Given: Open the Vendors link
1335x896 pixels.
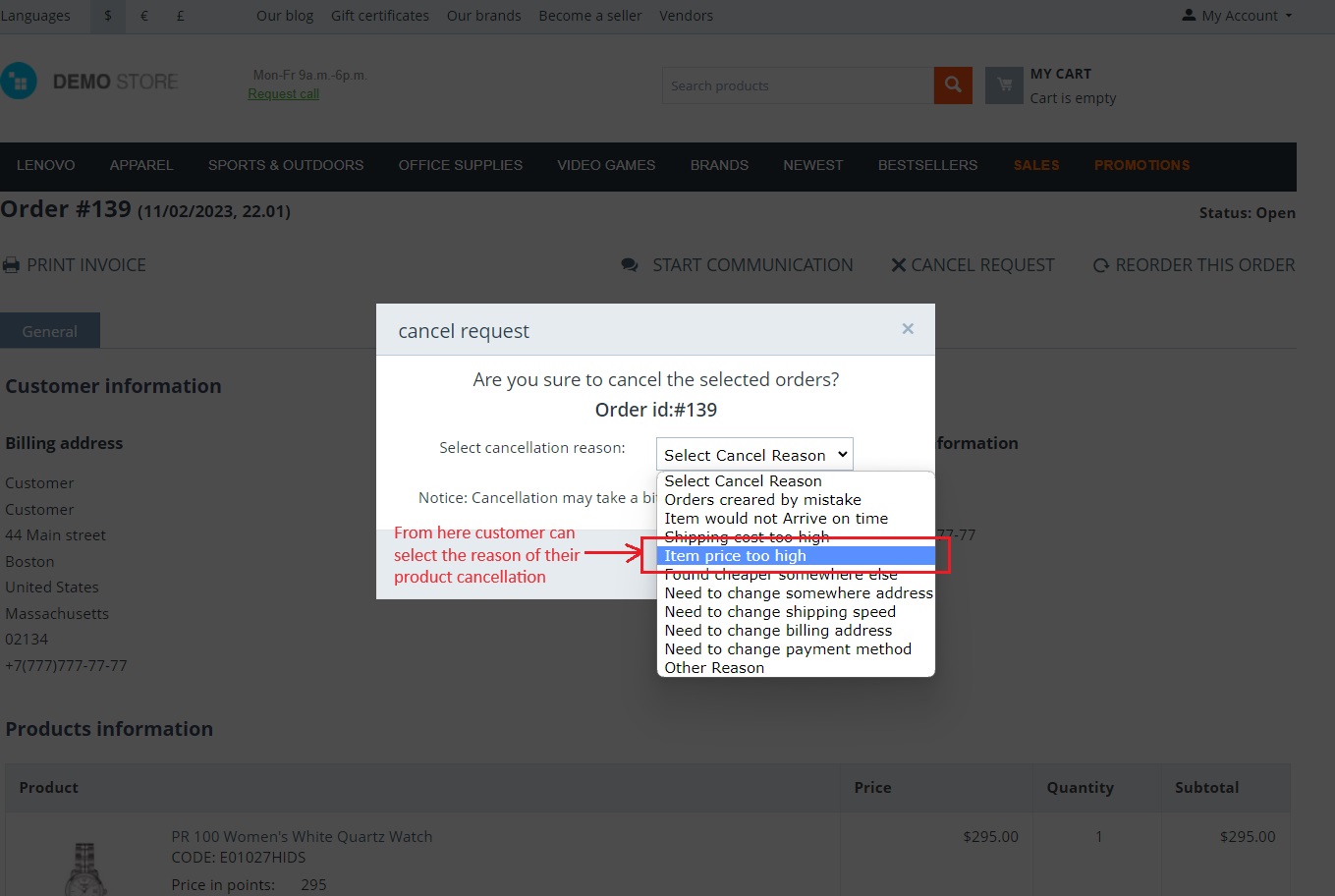Looking at the screenshot, I should click(x=686, y=16).
